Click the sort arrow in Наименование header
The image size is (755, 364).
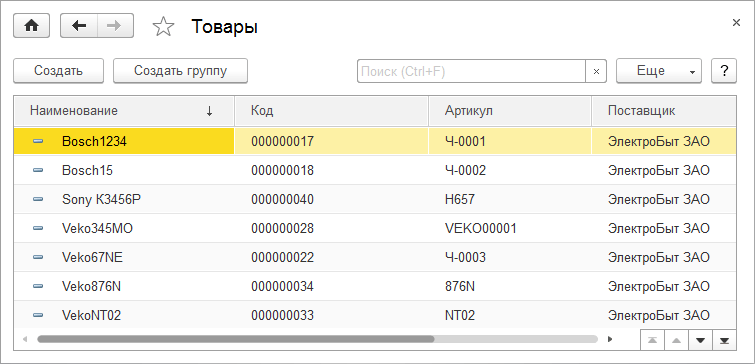coord(209,111)
